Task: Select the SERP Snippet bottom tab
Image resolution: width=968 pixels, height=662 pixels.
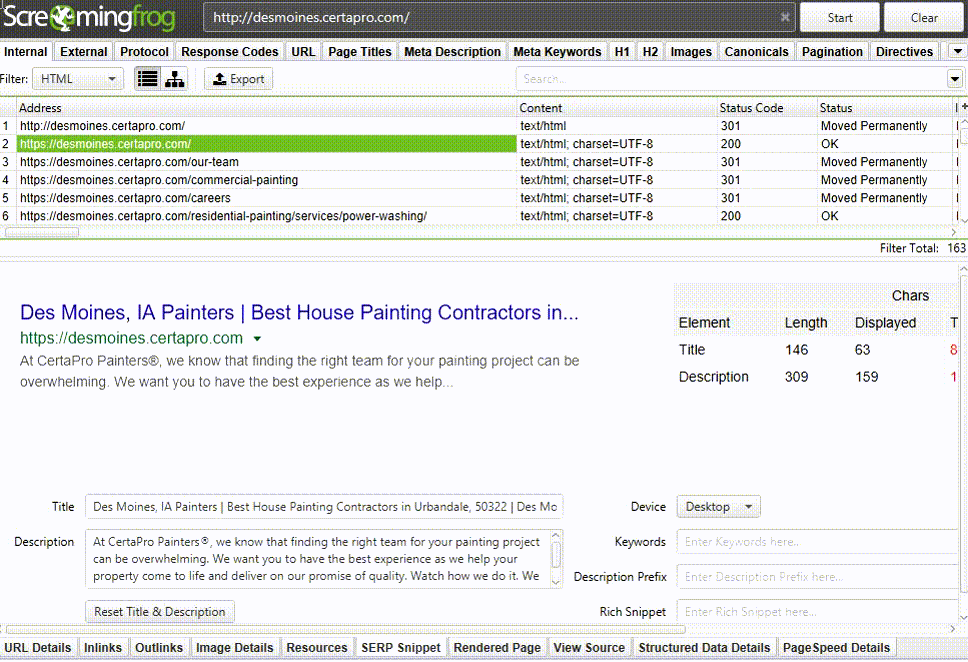Action: point(401,647)
